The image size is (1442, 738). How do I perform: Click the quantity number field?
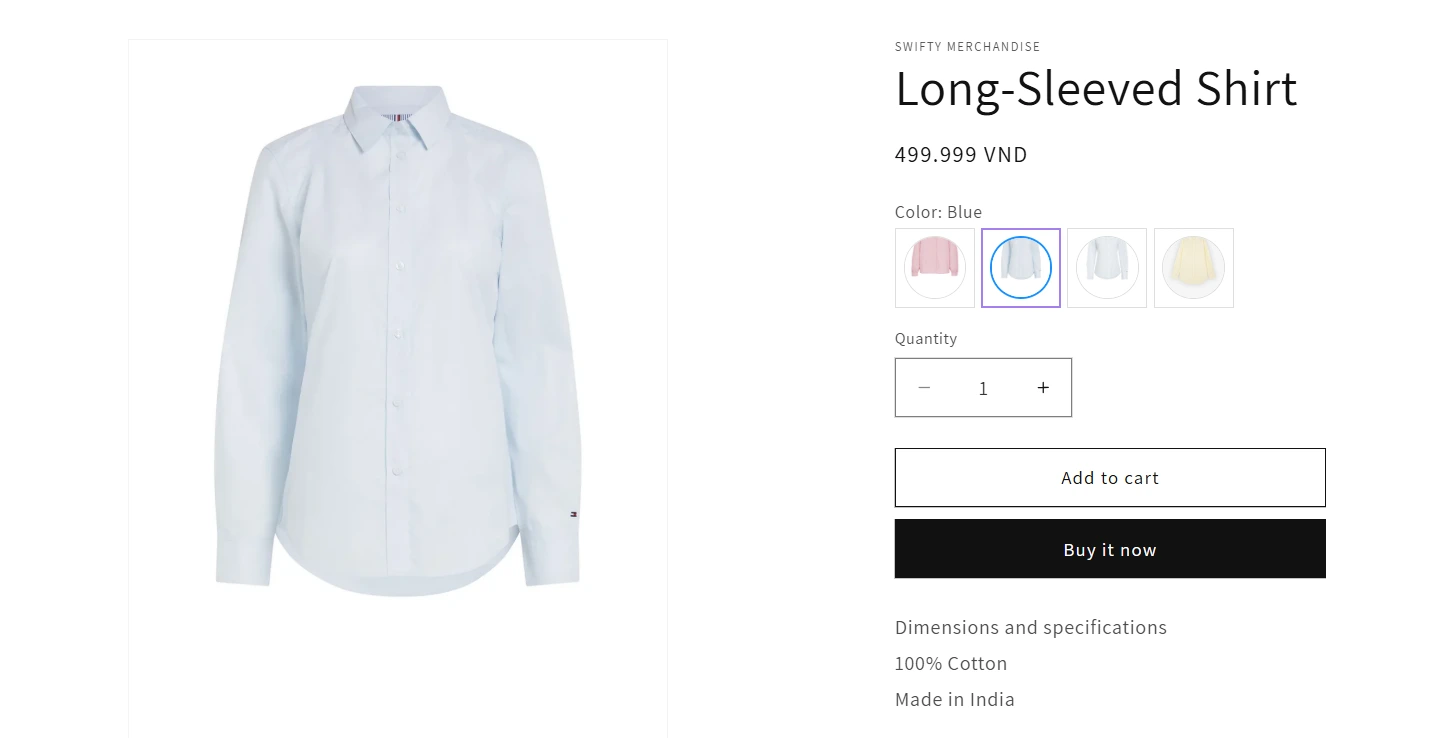click(x=983, y=388)
